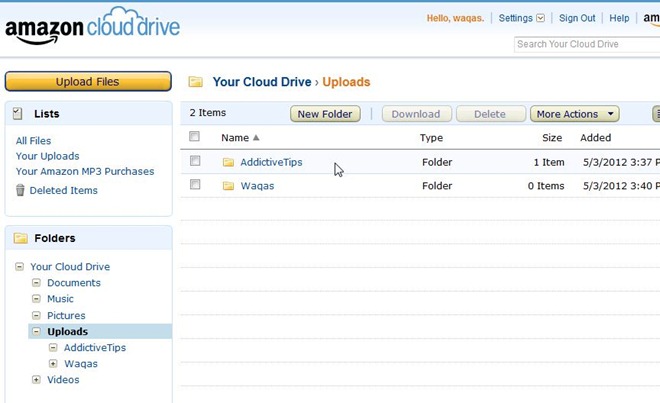The height and width of the screenshot is (403, 660).
Task: Open the All Files list
Action: [x=33, y=141]
